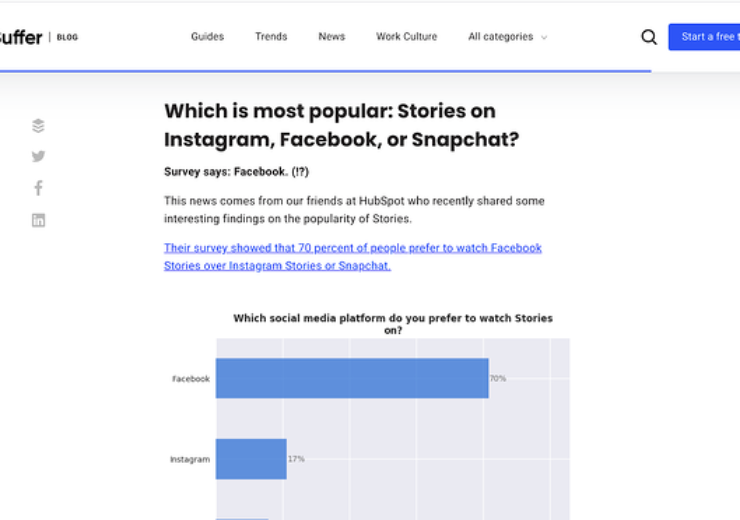Open the Guides menu item

point(207,37)
